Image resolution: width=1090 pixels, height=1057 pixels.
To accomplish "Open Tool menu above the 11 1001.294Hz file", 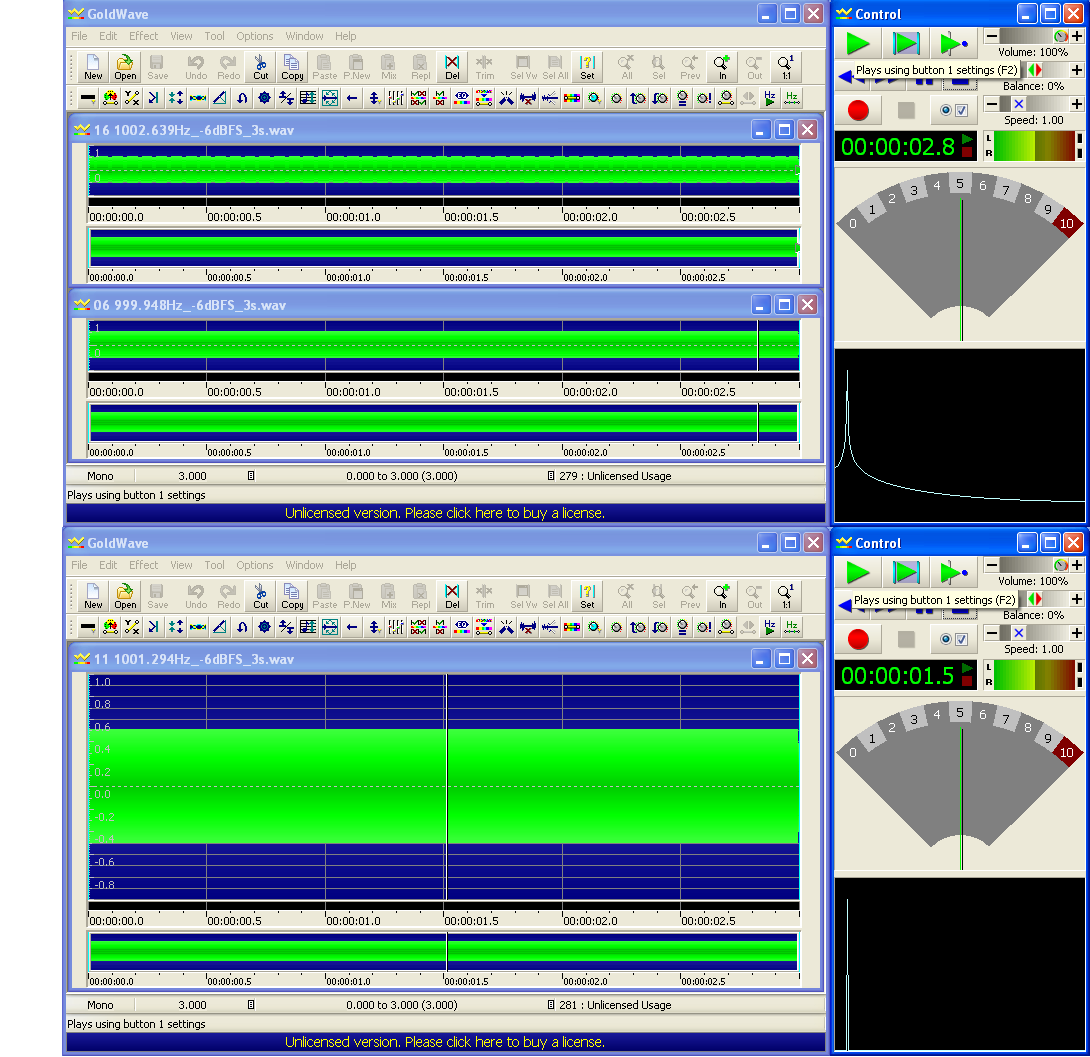I will coord(214,565).
